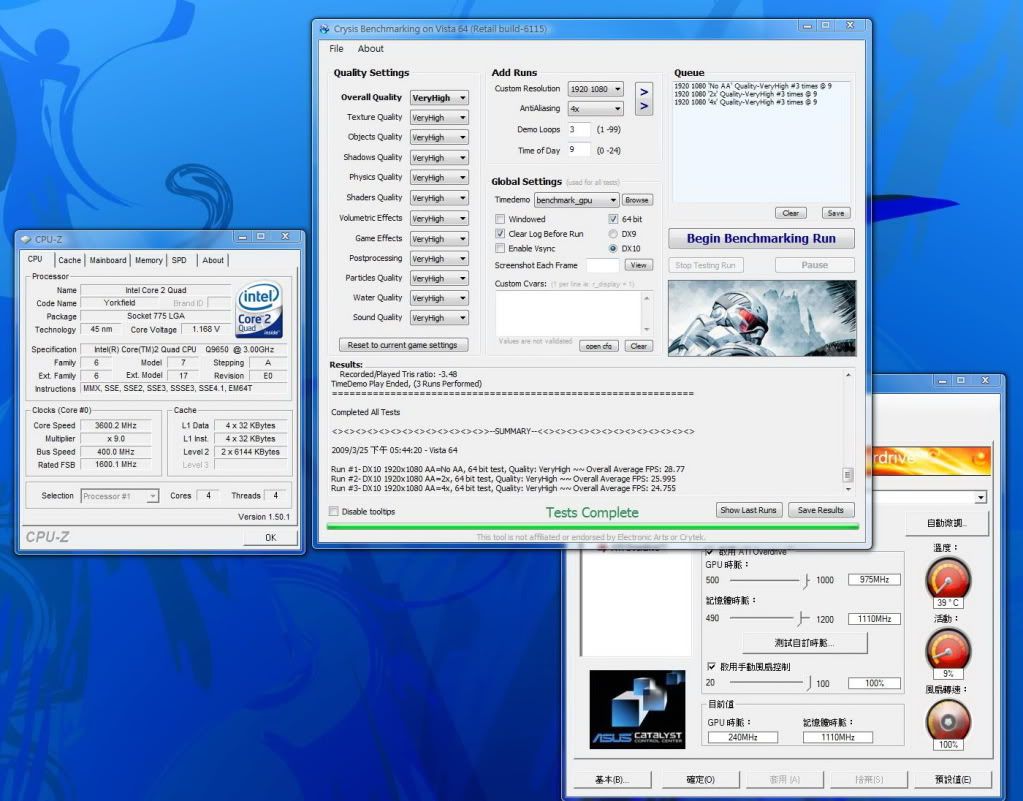Open the File menu
Screen dimensions: 1023x801
pos(337,49)
